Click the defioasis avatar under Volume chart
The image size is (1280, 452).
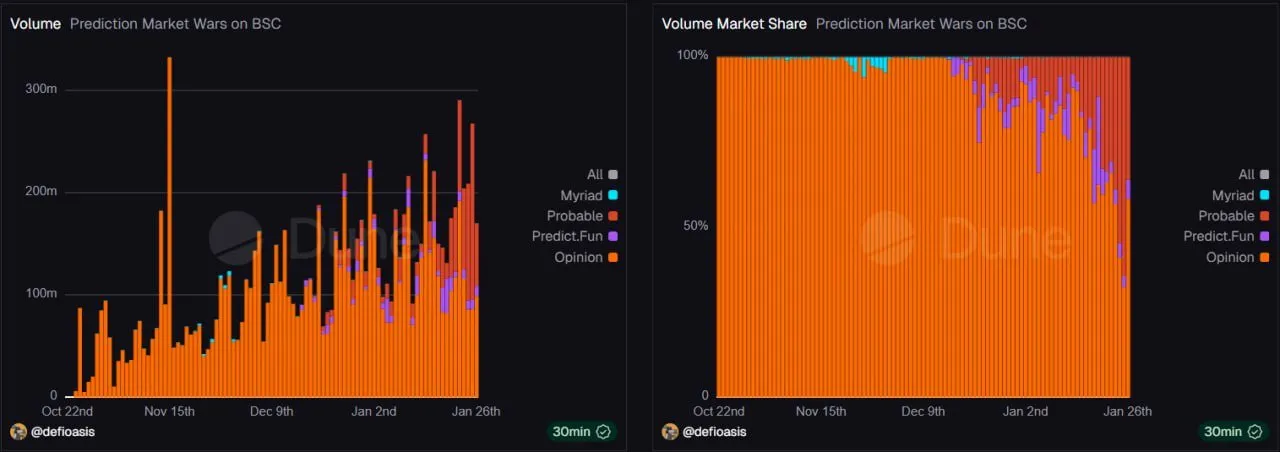[18, 432]
